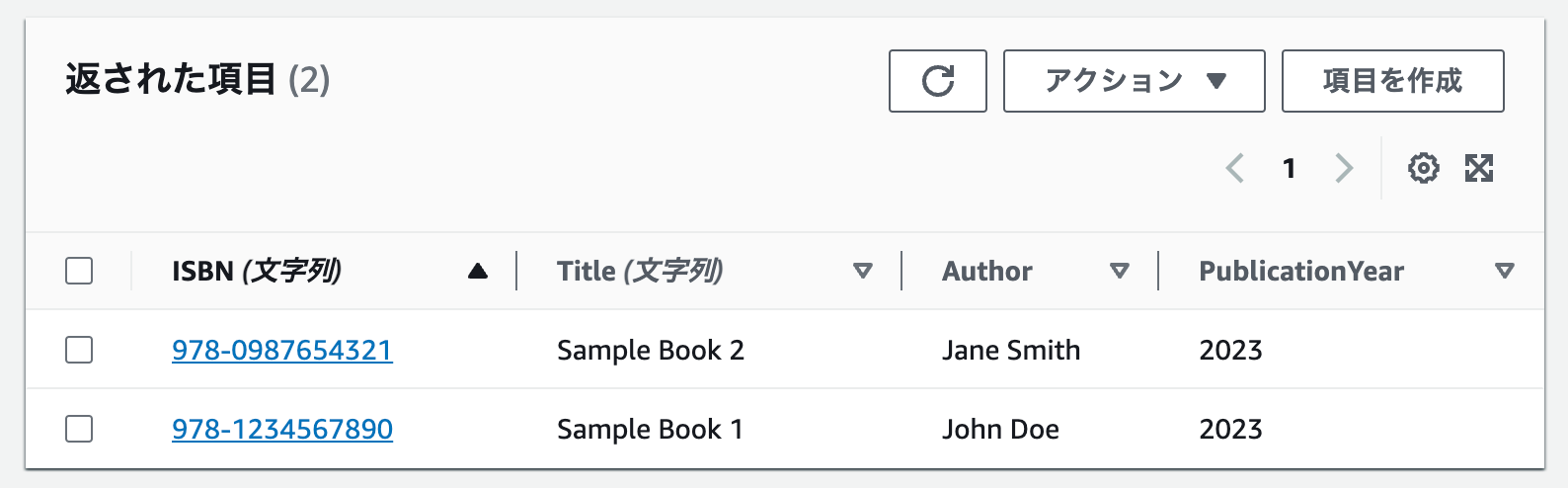Sort by ISBN ascending arrow
This screenshot has width=1568, height=488.
[478, 271]
